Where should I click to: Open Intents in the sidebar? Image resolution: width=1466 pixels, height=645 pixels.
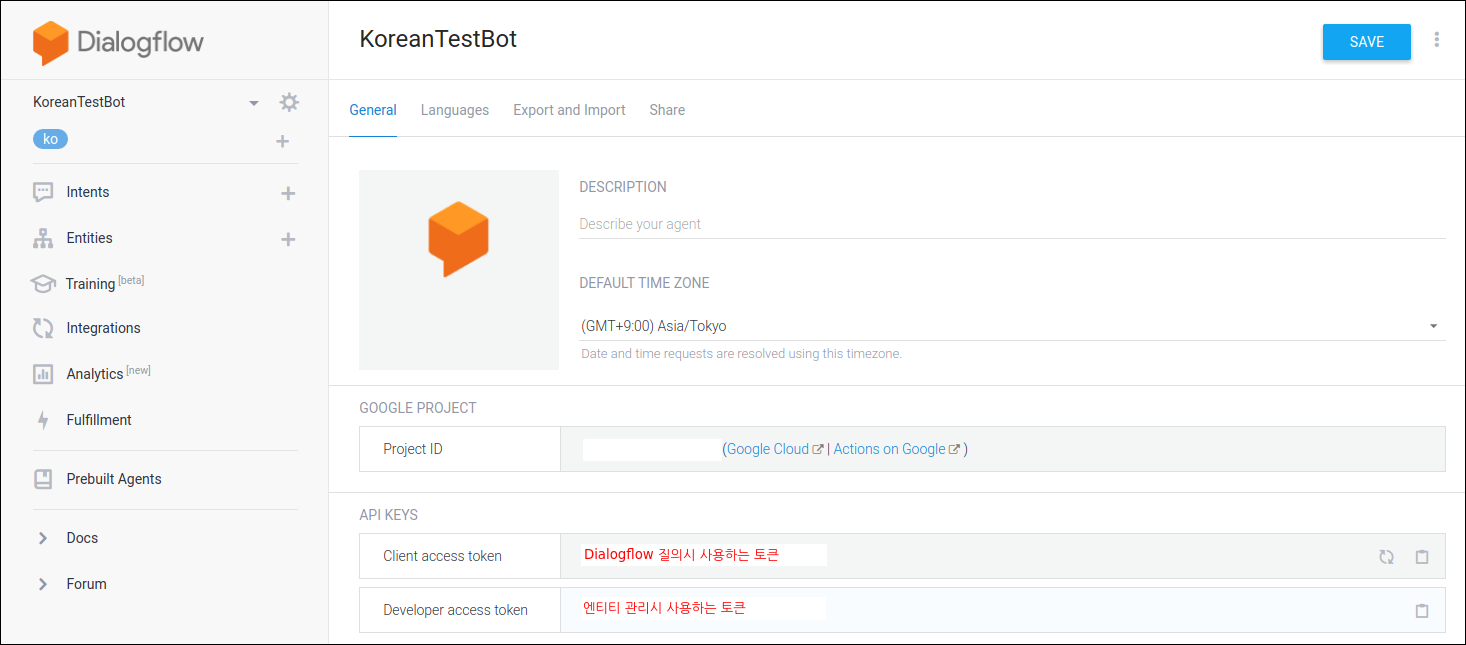coord(88,192)
